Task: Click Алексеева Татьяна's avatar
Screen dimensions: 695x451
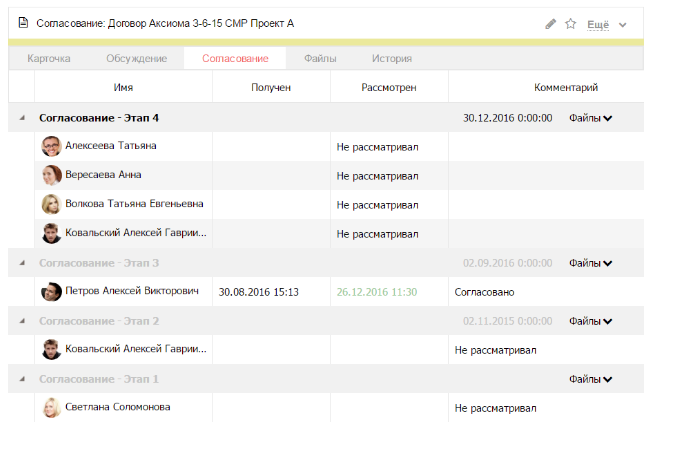Action: [x=51, y=146]
